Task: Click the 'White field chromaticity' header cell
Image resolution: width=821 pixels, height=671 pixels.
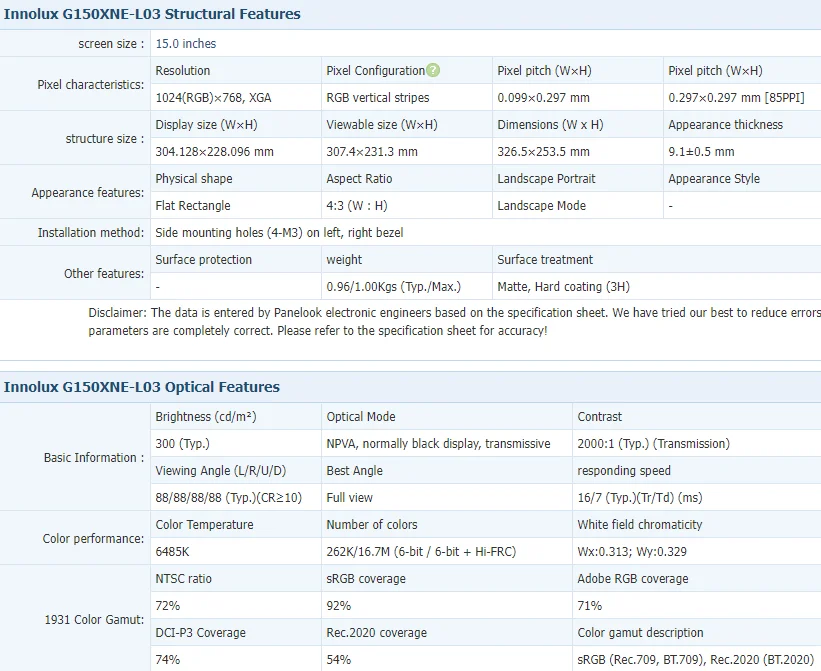Action: coord(640,525)
